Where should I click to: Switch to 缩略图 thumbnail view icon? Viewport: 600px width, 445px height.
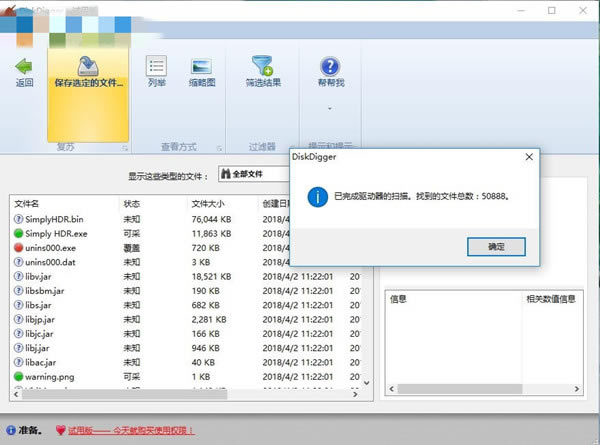[x=202, y=66]
